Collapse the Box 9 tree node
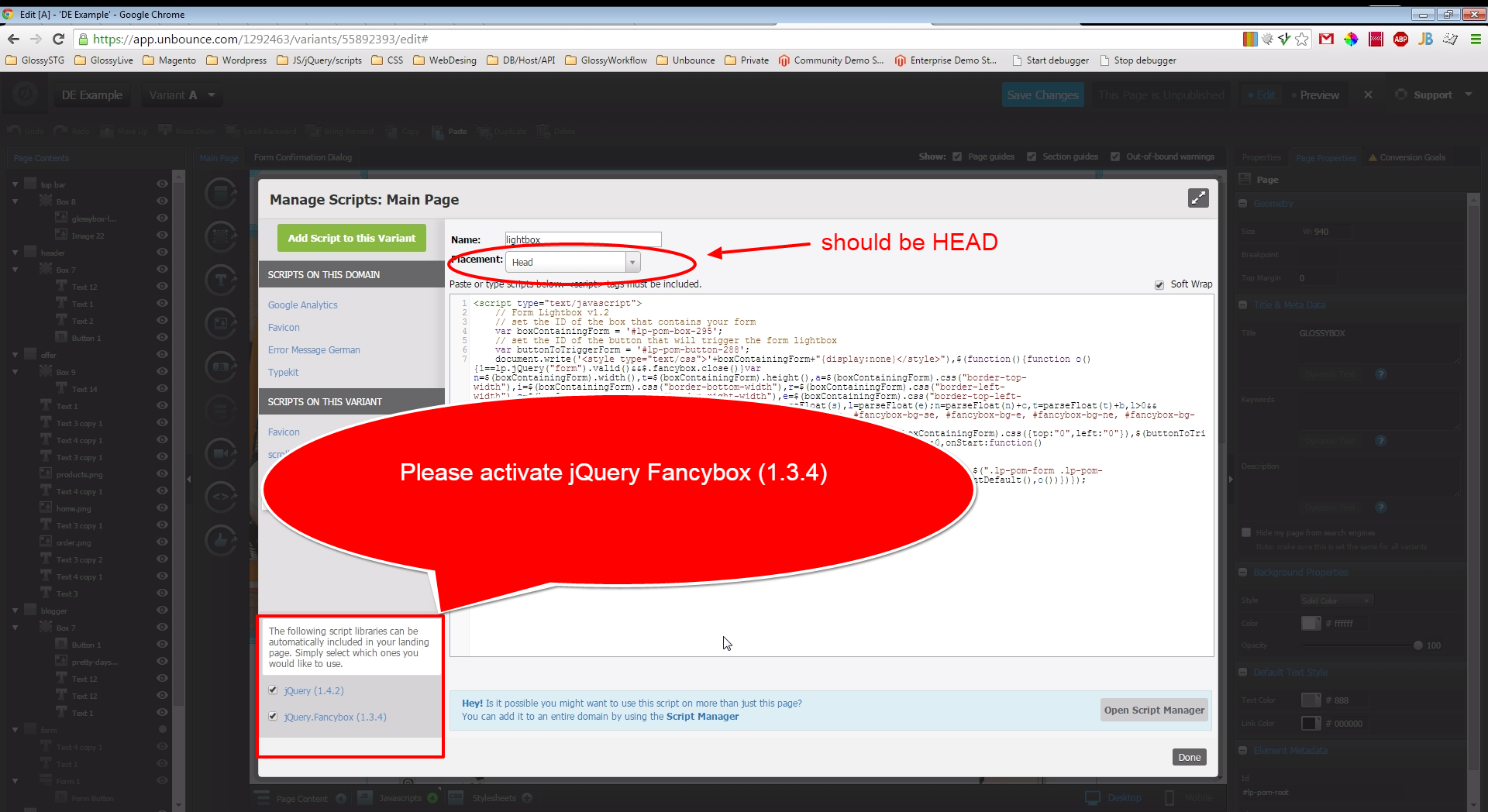The image size is (1488, 812). coord(15,372)
